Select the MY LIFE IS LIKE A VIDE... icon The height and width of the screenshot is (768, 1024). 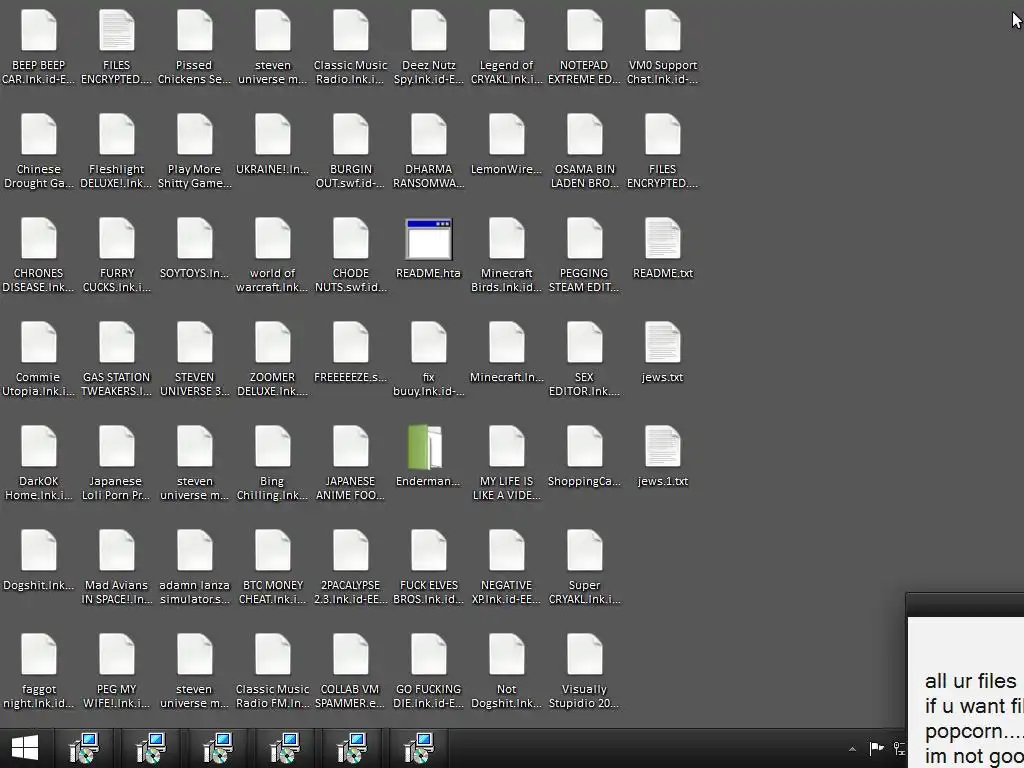pos(507,446)
